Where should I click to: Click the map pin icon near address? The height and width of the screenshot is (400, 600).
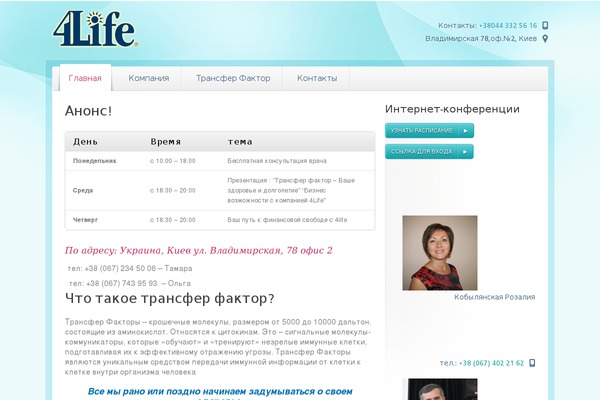pyautogui.click(x=545, y=39)
